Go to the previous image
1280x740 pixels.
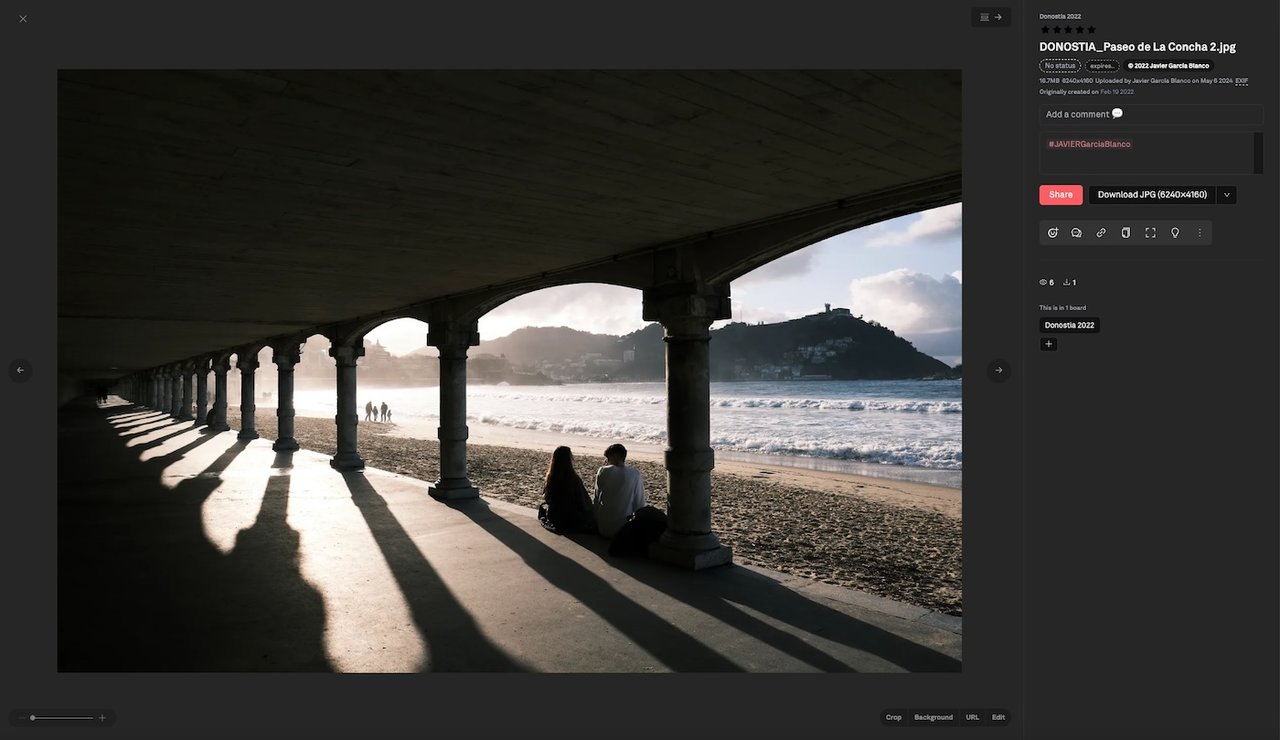click(x=20, y=371)
